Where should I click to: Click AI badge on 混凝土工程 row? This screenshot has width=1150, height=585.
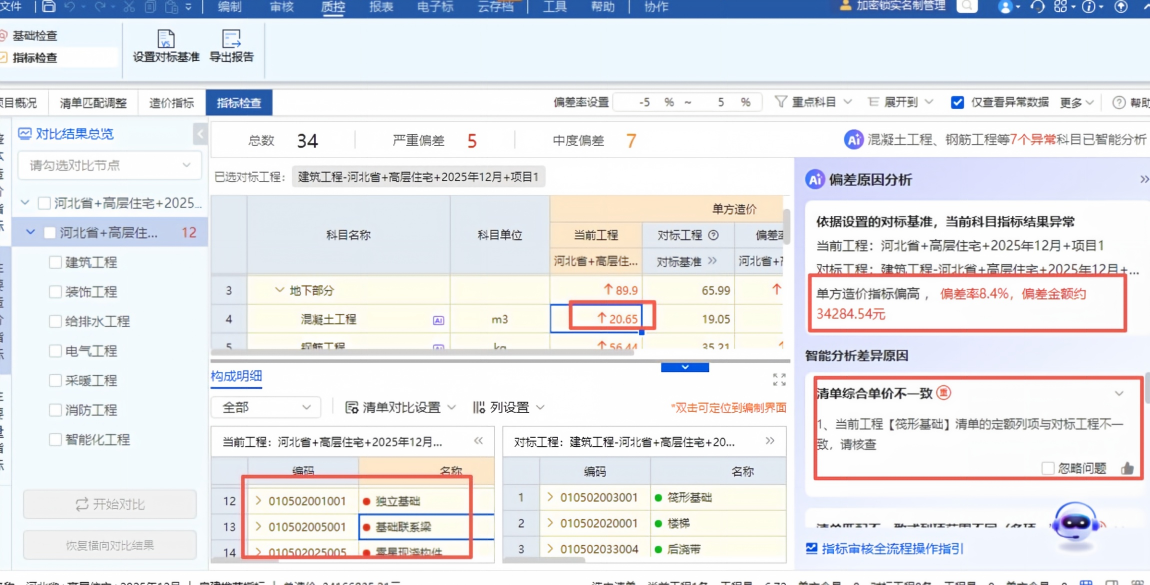(439, 320)
